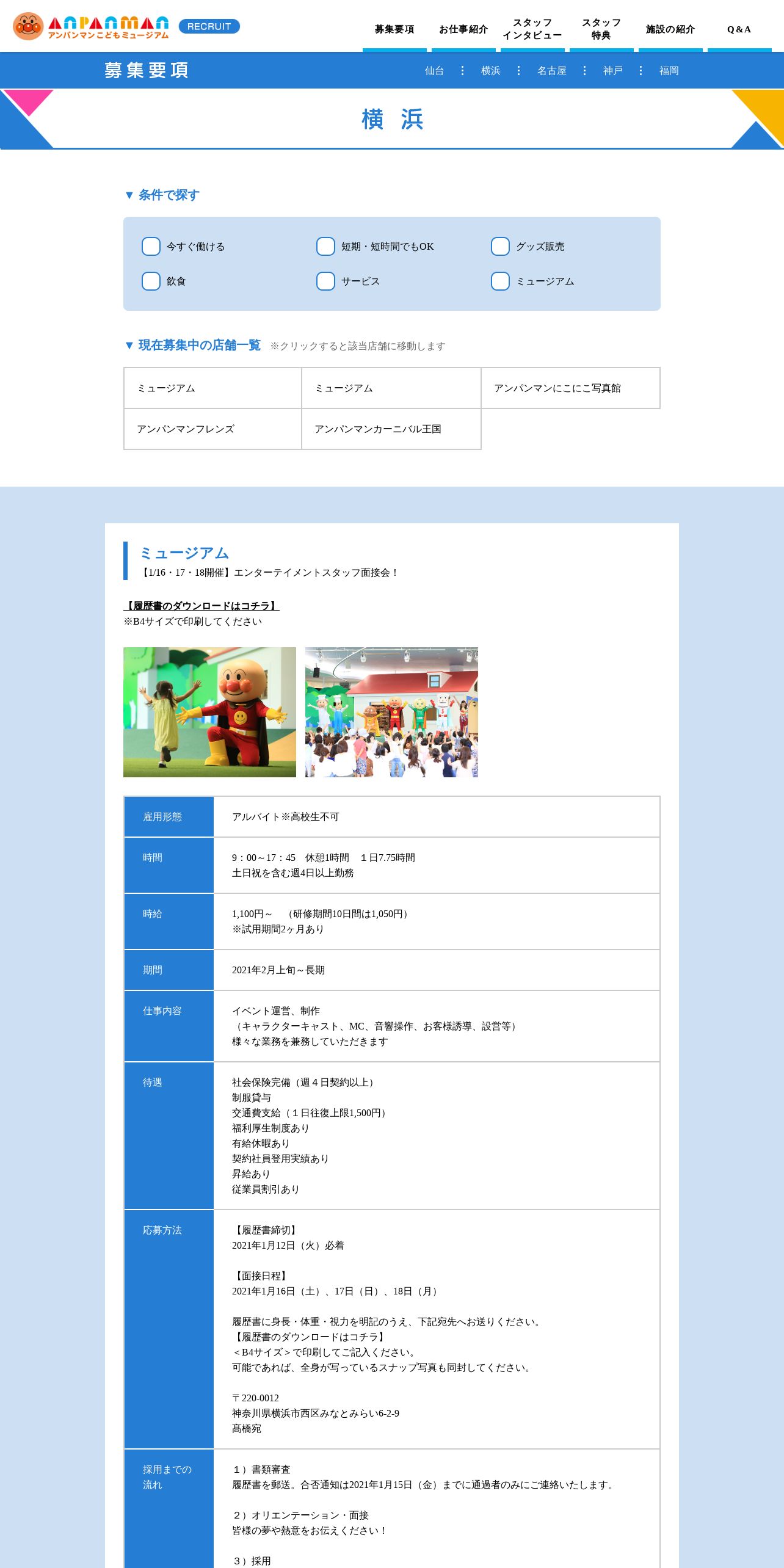Click the アンパンマンカーニバル王国 store cell
Screen dimensions: 784x1568
[x=391, y=429]
